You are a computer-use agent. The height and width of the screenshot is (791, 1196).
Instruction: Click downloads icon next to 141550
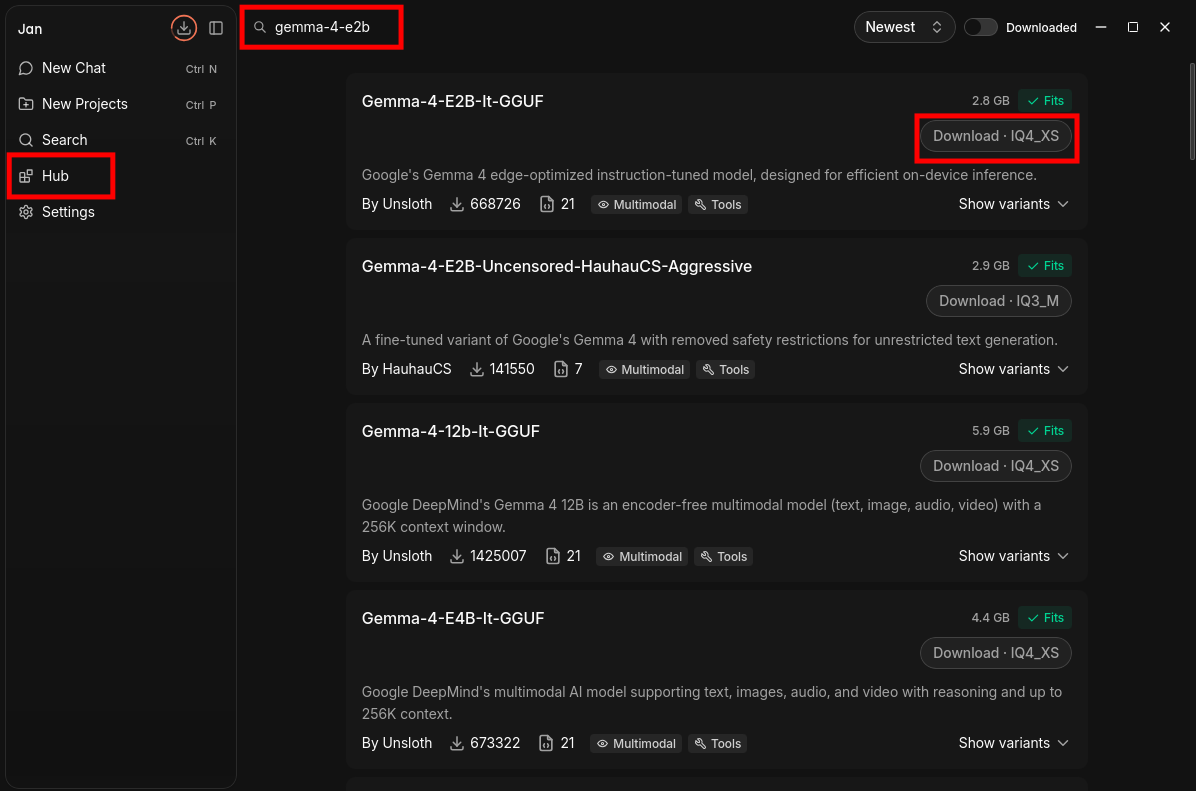pos(477,369)
